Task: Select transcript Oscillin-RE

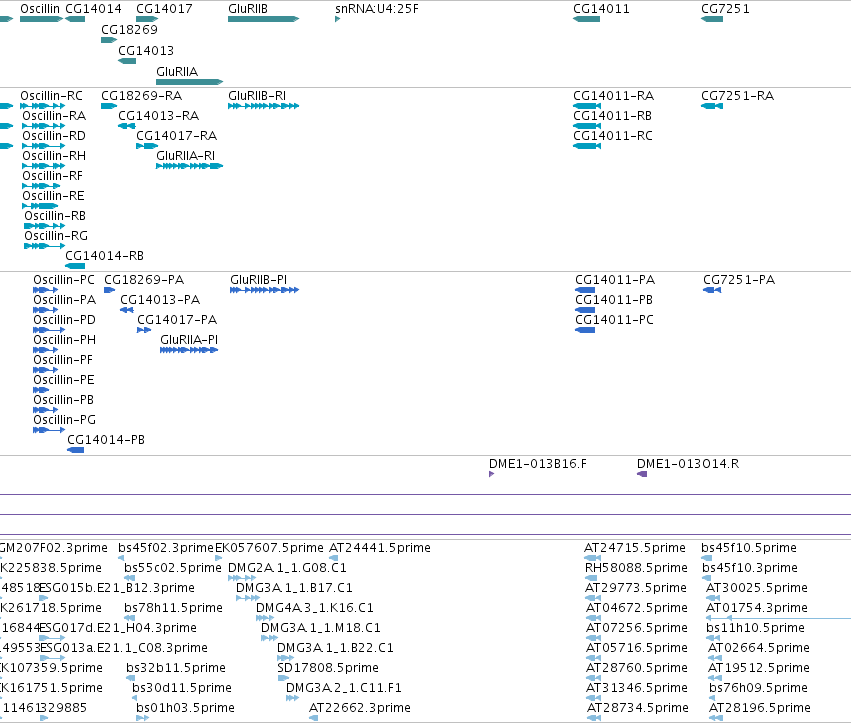Action: [x=53, y=196]
